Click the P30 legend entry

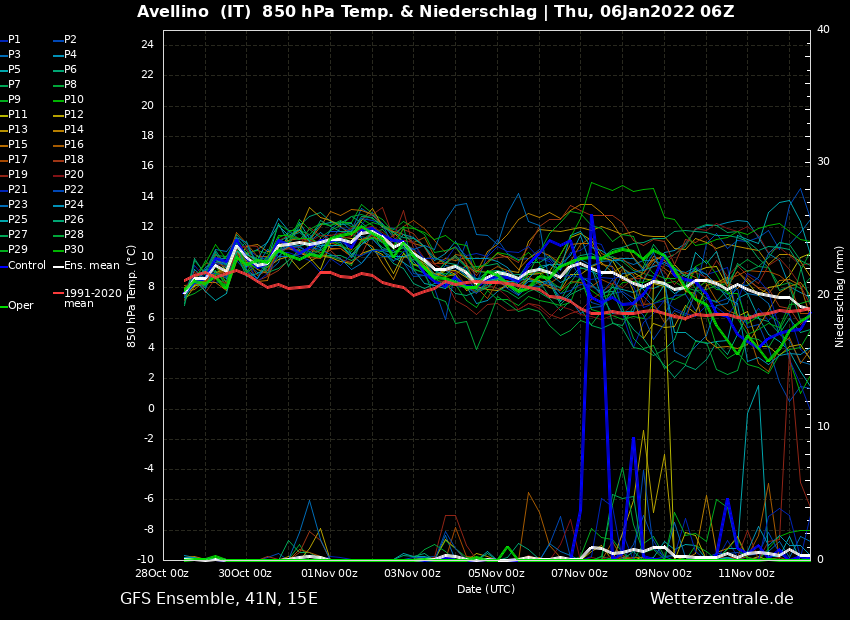click(x=73, y=250)
